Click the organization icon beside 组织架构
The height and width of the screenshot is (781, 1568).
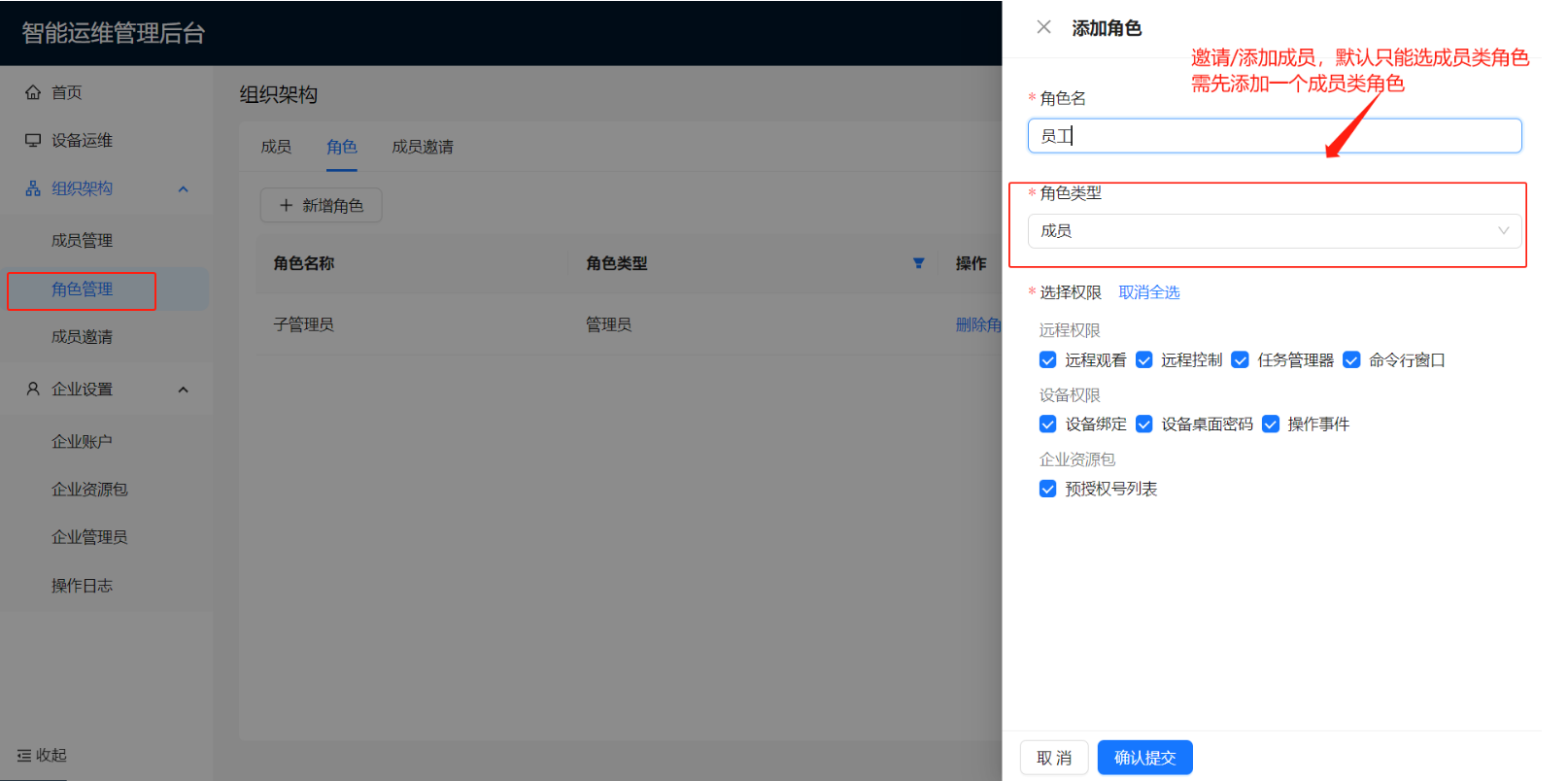tap(33, 188)
